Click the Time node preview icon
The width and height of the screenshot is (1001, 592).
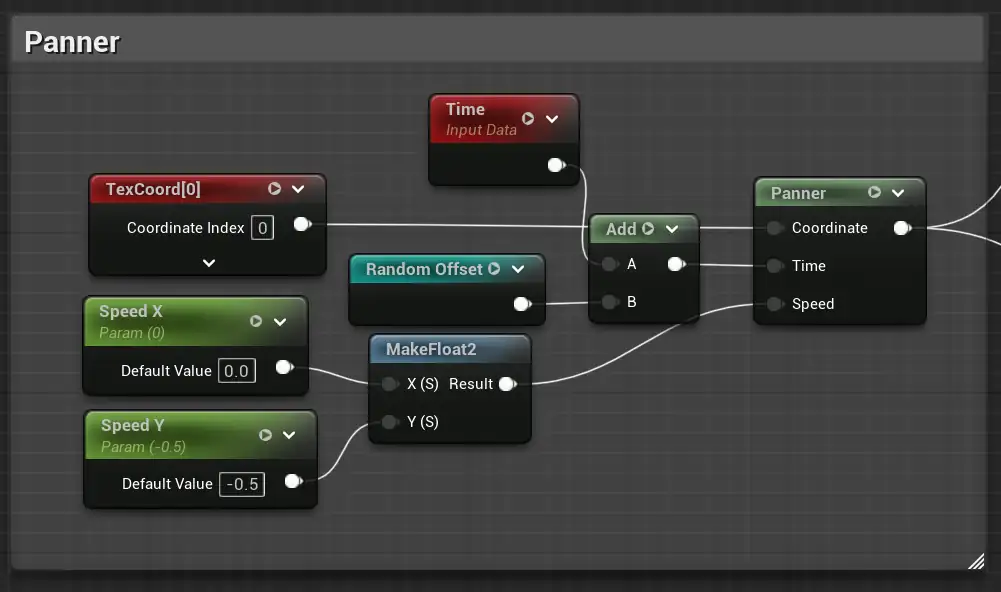528,119
